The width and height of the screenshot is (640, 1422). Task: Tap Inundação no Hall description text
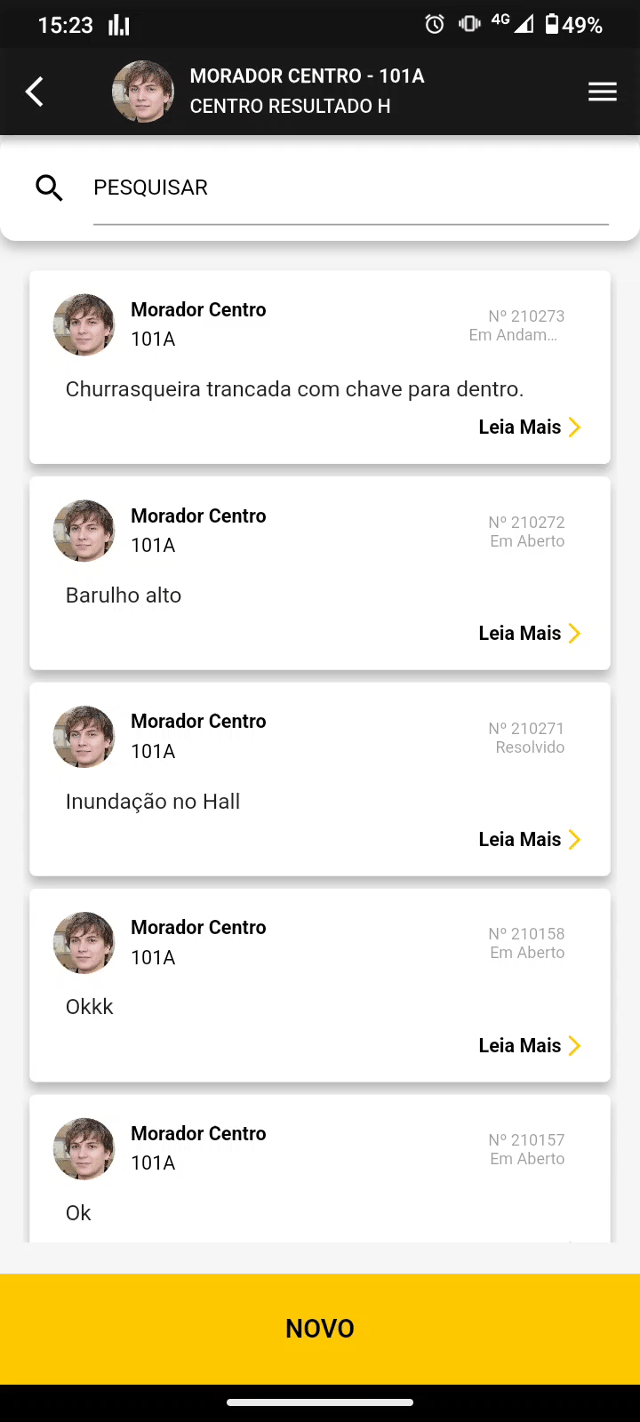coord(153,802)
